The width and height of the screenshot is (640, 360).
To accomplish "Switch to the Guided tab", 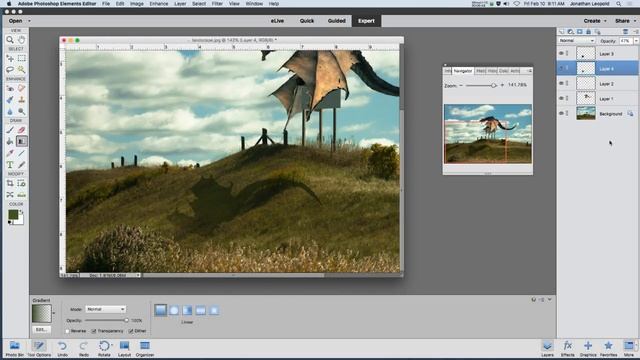I will click(336, 21).
